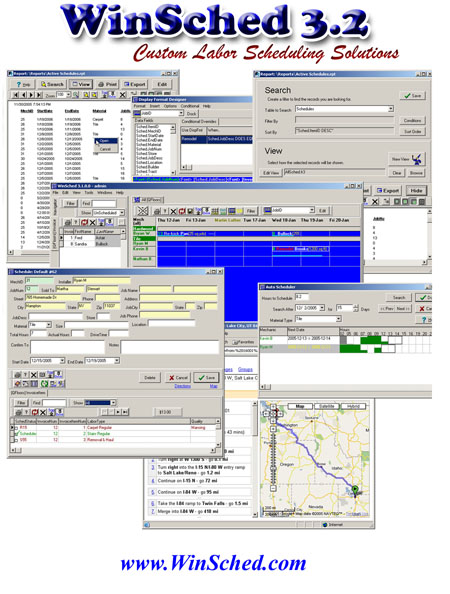Go to first page in Report window

pos(16,95)
